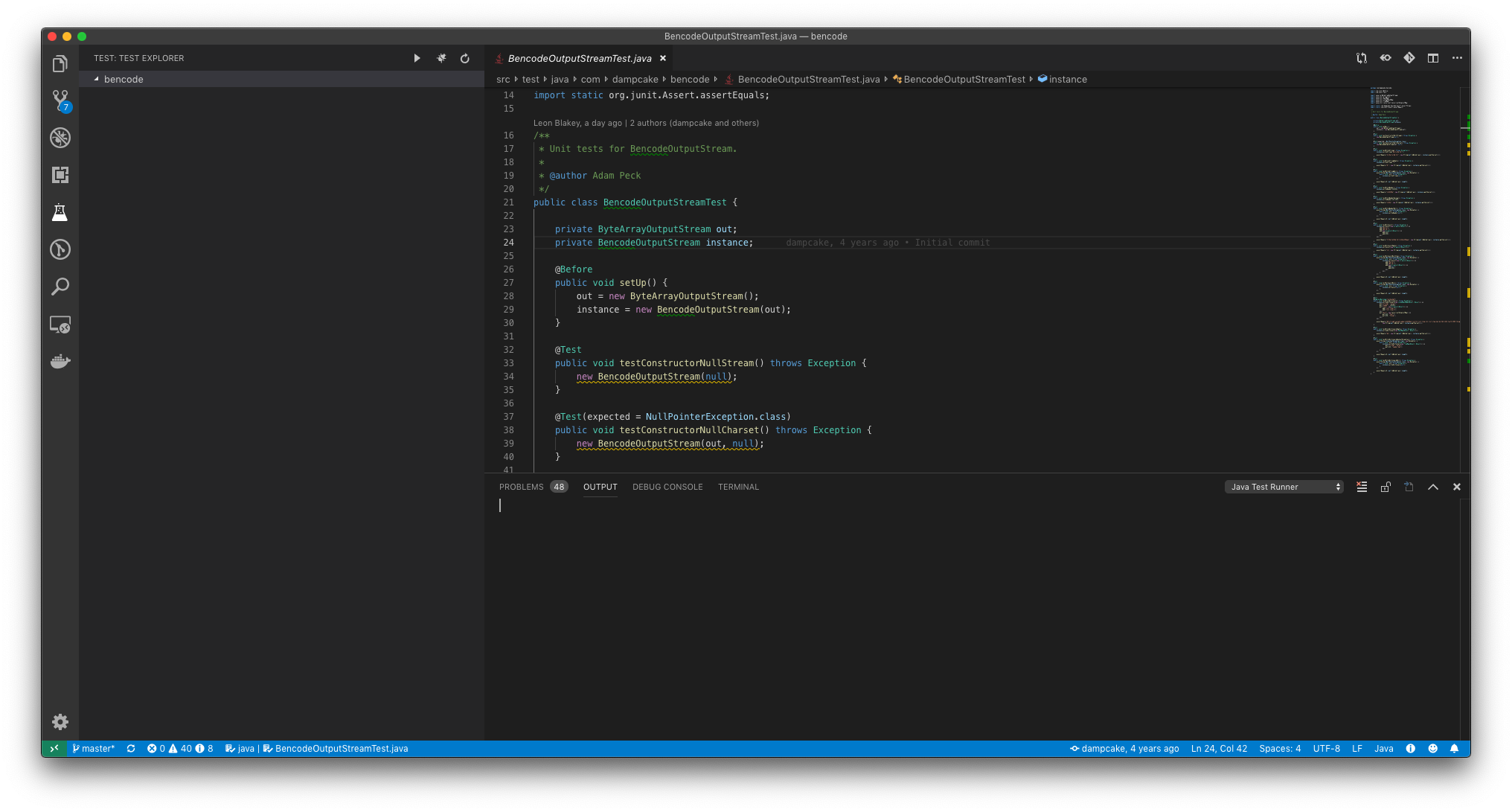This screenshot has width=1512, height=812.
Task: Open the Manage gear menu
Action: point(60,722)
